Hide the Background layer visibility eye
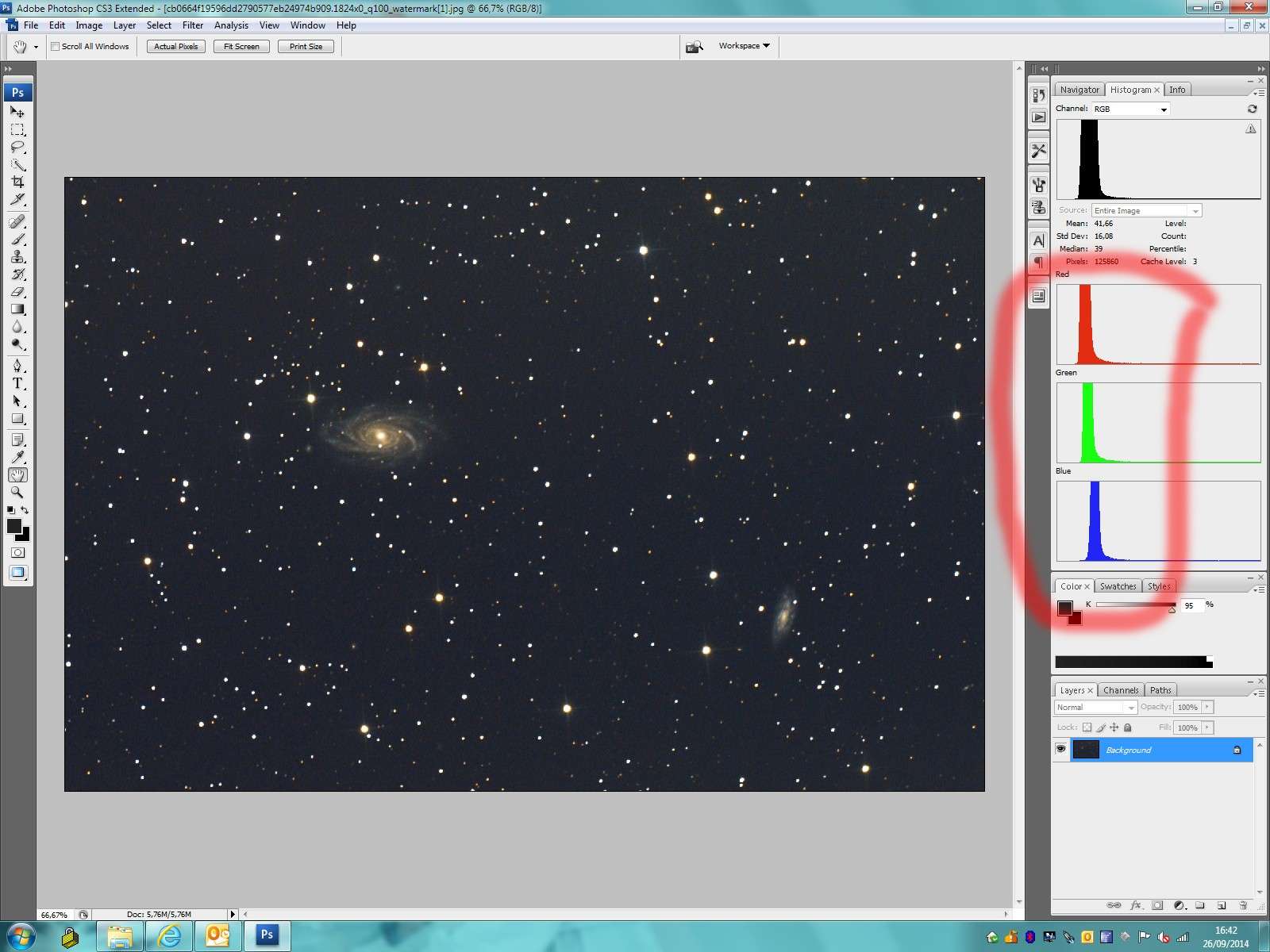This screenshot has width=1270, height=952. 1060,749
